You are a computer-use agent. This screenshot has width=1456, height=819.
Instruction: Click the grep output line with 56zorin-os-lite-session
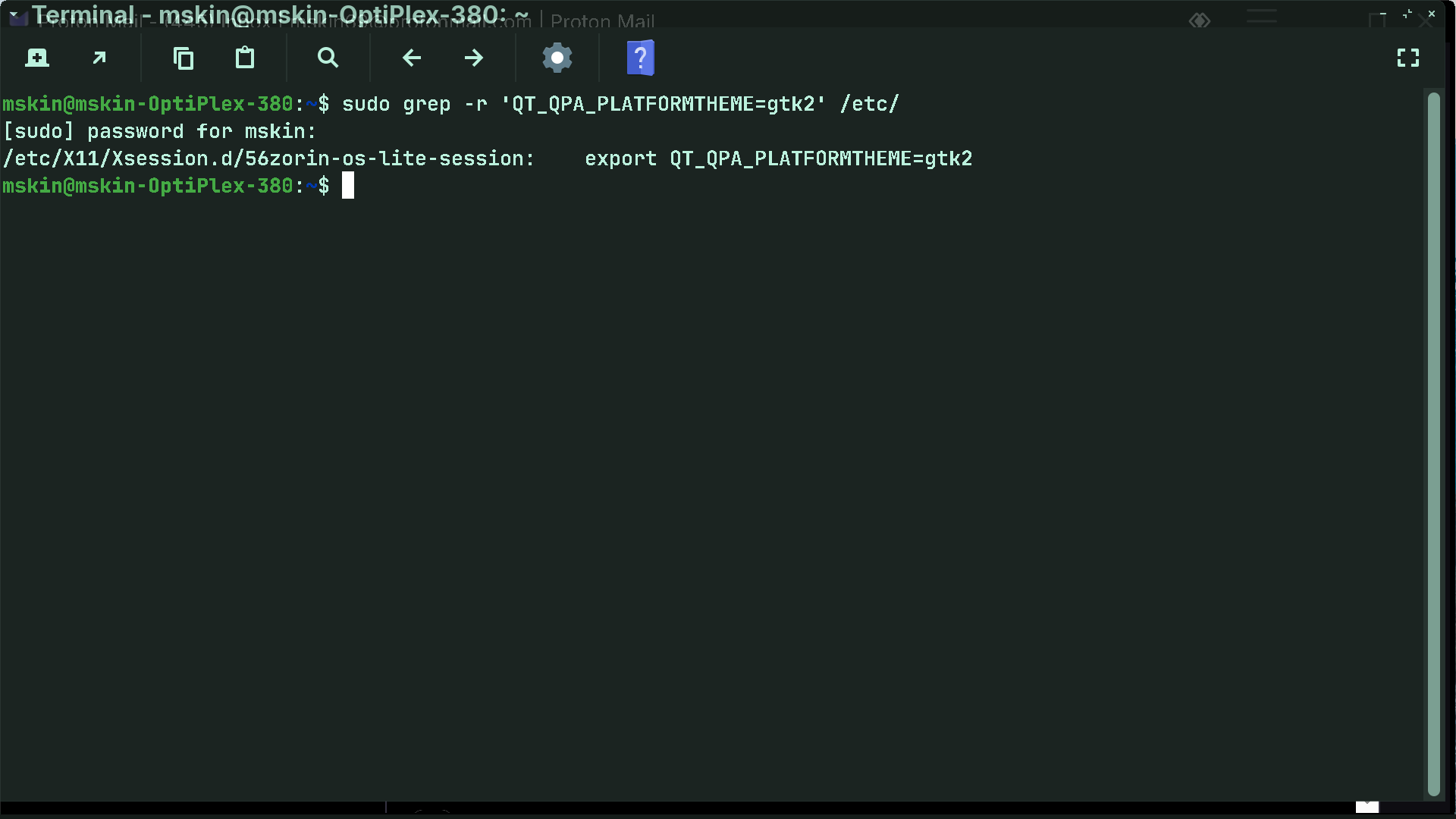[487, 158]
